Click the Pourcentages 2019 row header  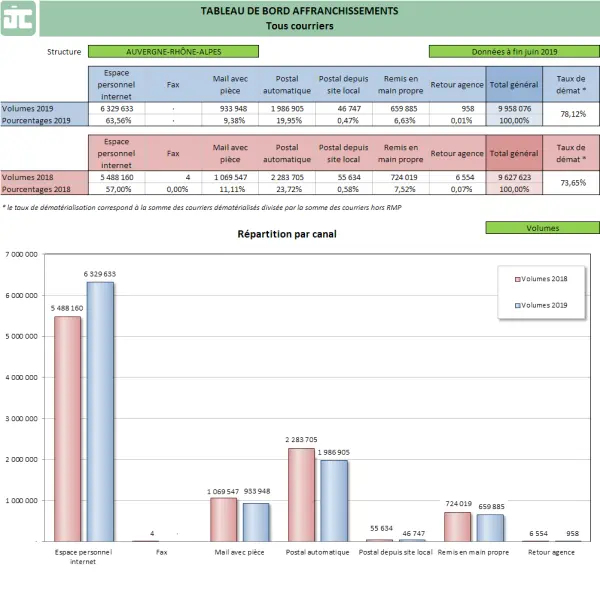coord(44,121)
